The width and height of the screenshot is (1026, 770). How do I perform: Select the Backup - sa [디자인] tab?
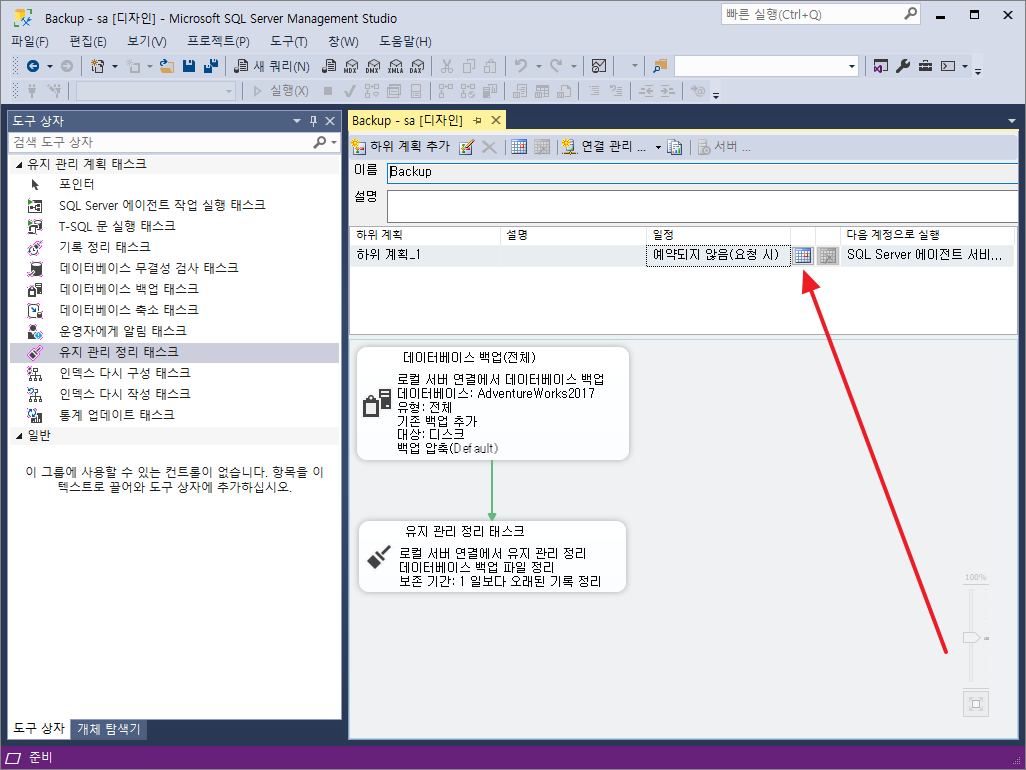pos(407,120)
